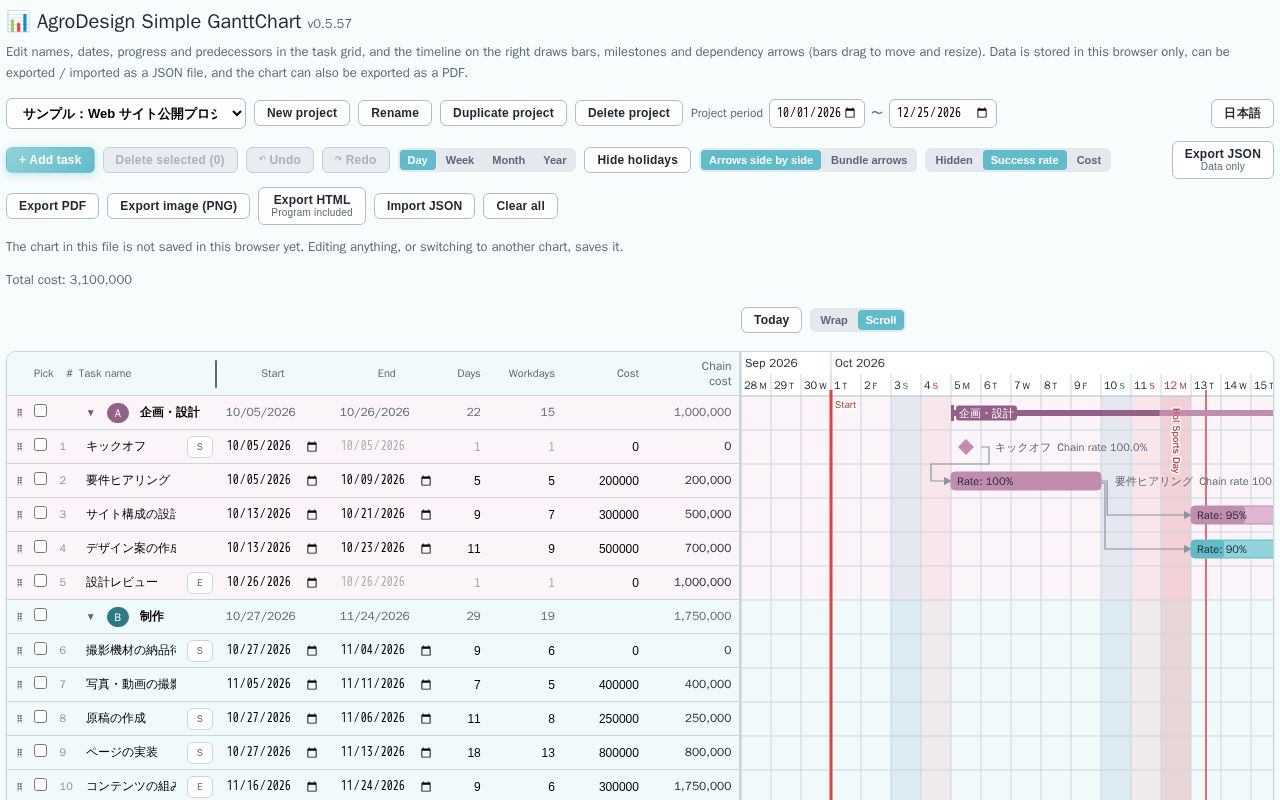Screen dimensions: 1280x800
Task: Set the bar label option to Hidden
Action: click(954, 160)
